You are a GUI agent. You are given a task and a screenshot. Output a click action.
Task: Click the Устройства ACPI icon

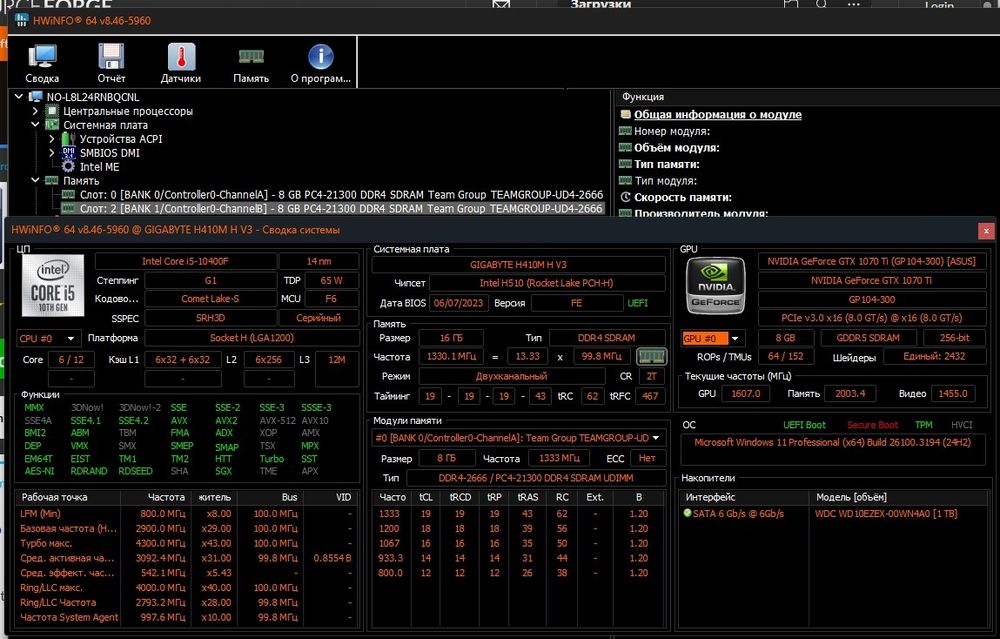68,138
